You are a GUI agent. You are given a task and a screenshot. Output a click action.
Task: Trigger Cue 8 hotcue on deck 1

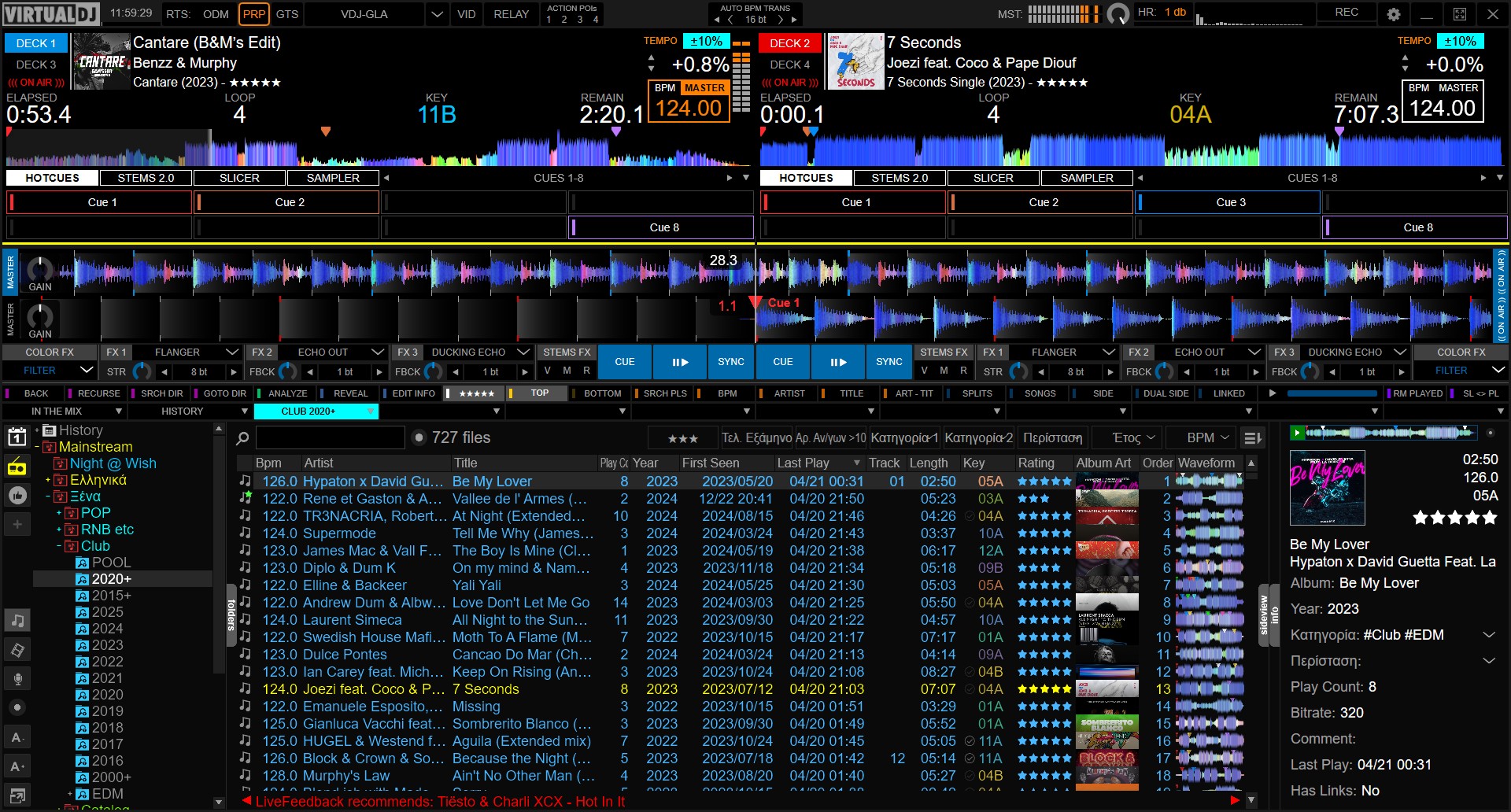click(x=661, y=227)
